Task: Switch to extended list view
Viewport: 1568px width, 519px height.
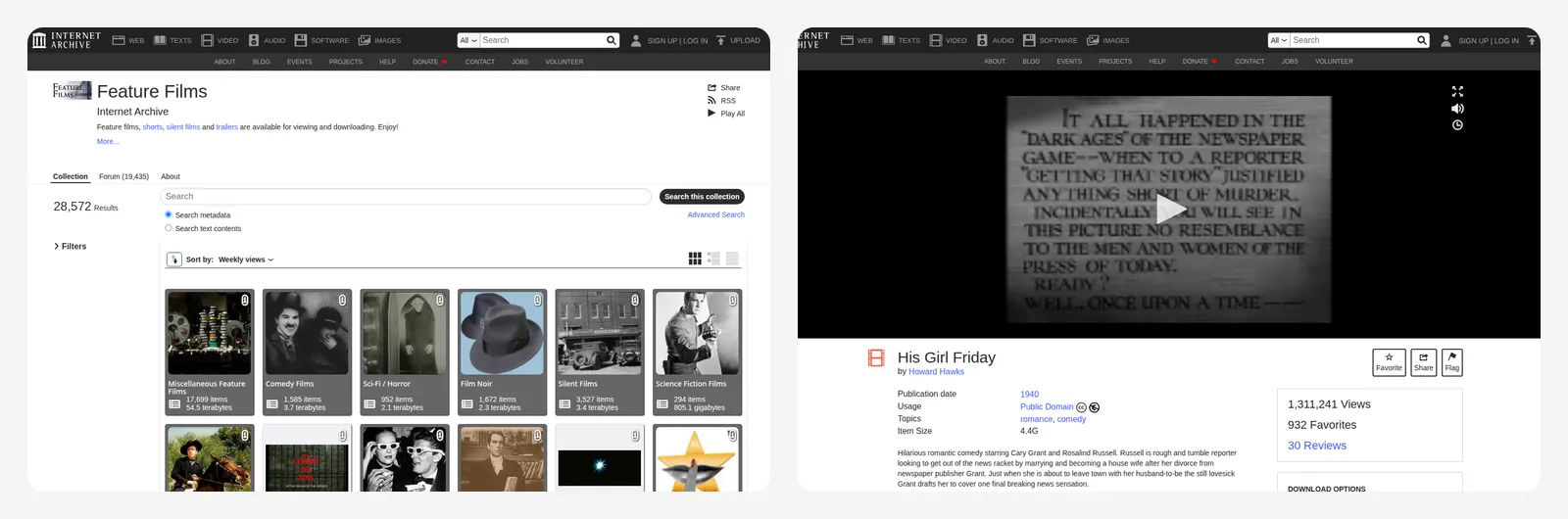Action: click(713, 259)
